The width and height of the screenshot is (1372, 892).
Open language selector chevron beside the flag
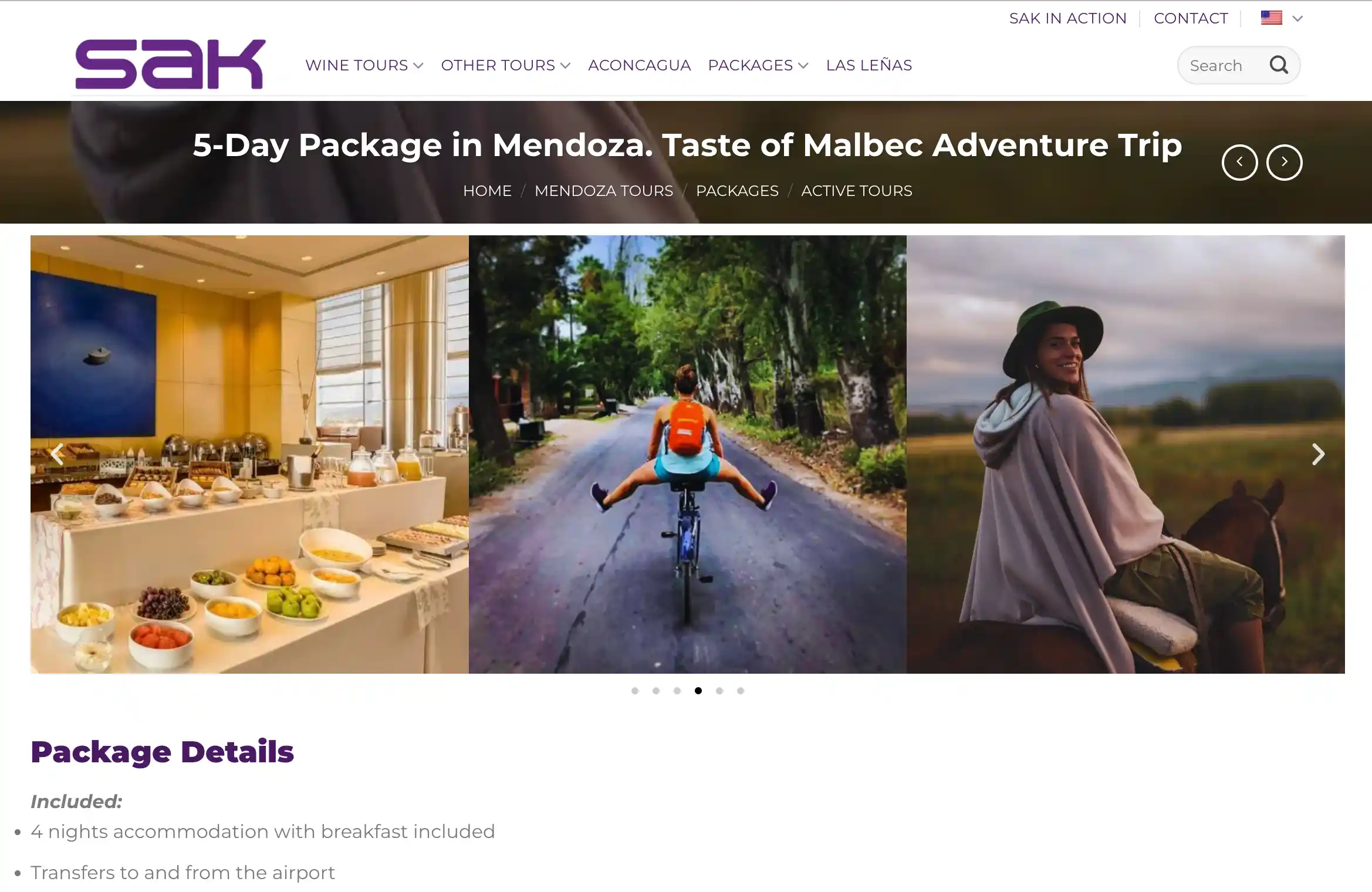[1297, 19]
